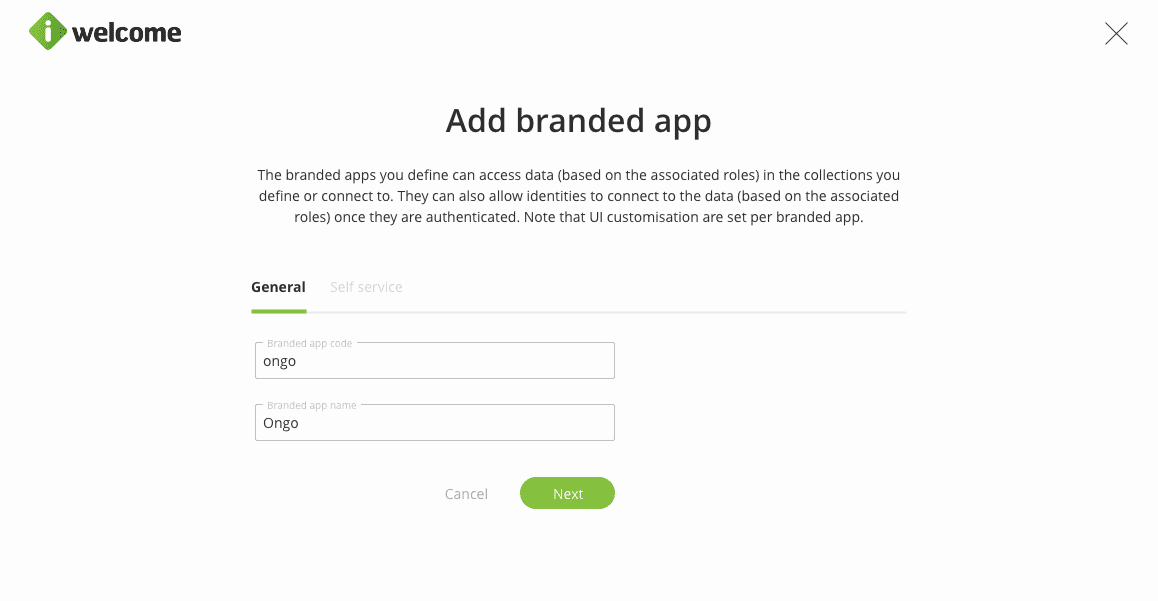Click the "Branded app name" floating label

pos(311,406)
